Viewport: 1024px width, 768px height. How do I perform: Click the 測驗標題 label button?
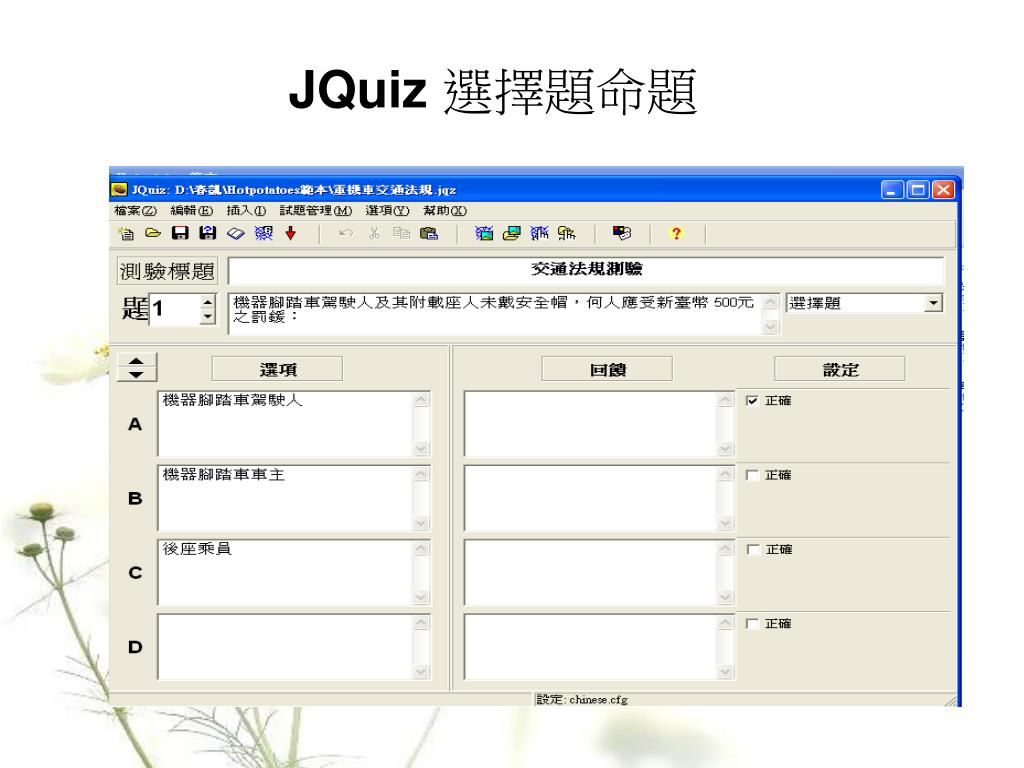coord(167,270)
